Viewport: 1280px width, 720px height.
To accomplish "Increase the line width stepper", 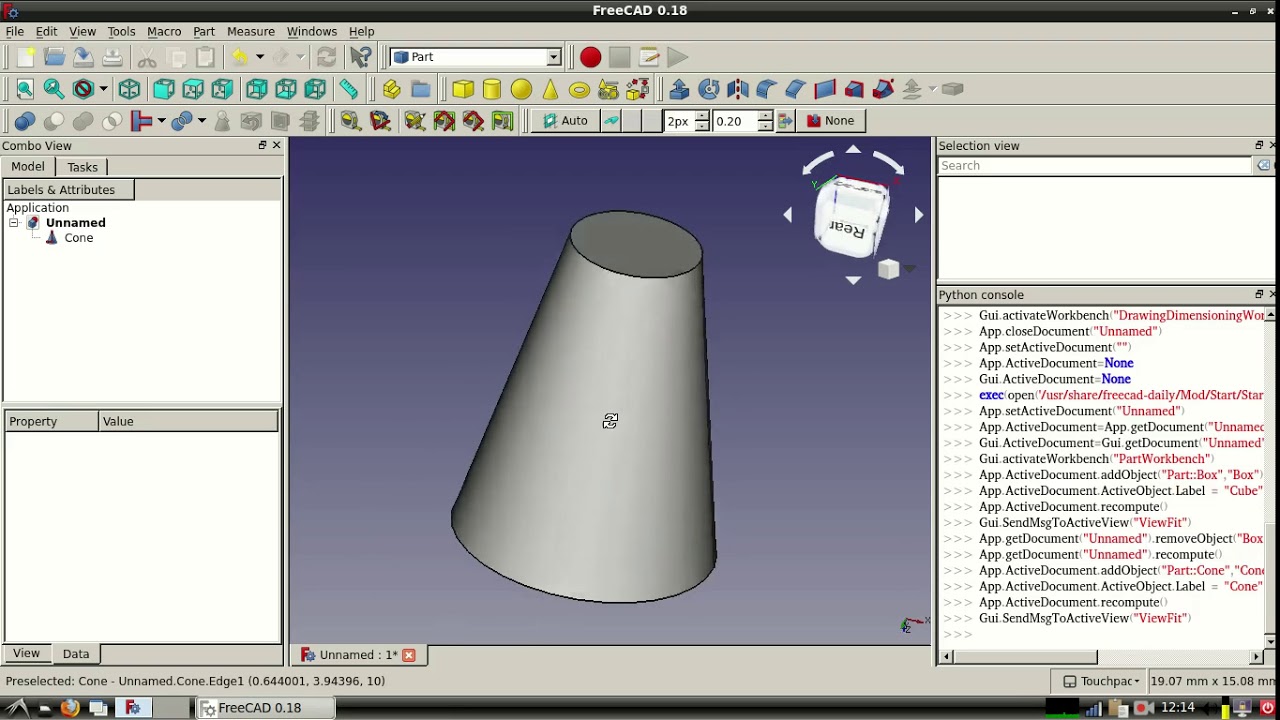I will [702, 116].
